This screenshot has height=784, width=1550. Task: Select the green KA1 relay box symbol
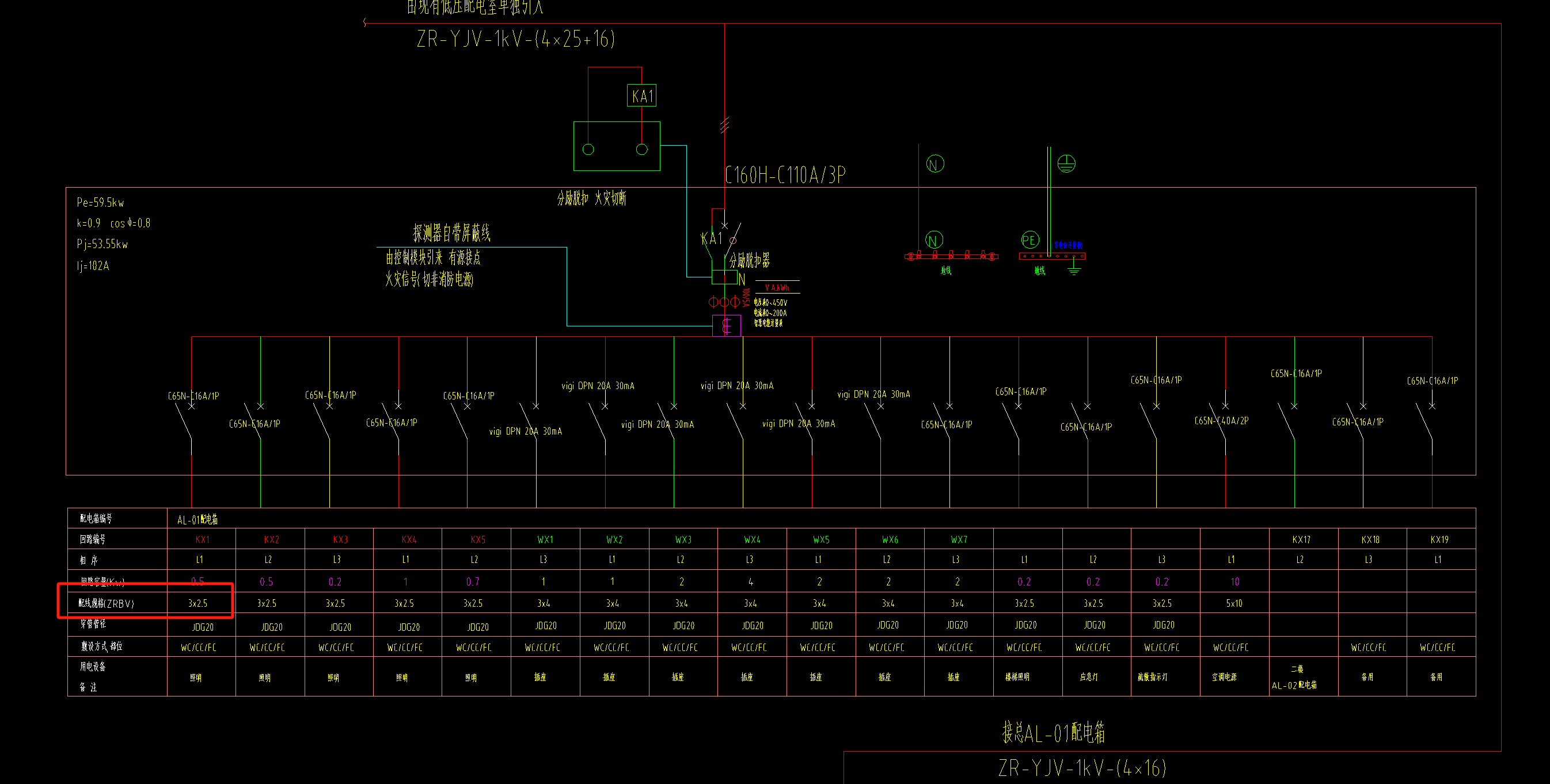tap(641, 96)
